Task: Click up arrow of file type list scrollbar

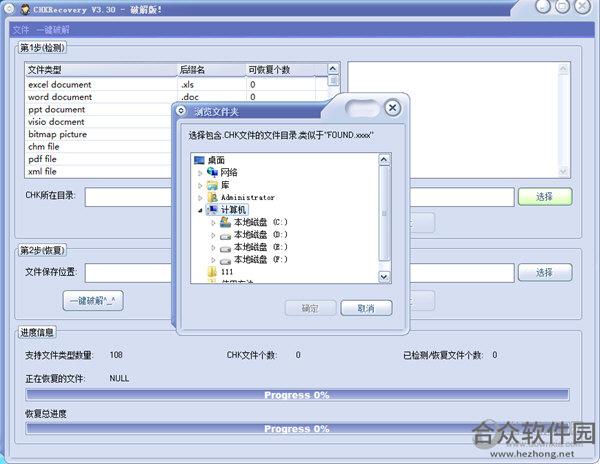Action: point(333,68)
